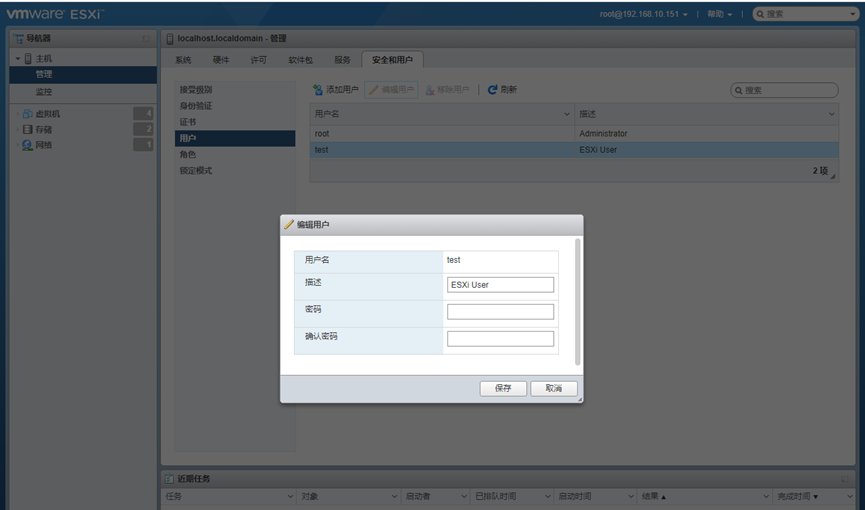Open the Target (对象) column dropdown
The width and height of the screenshot is (865, 510).
(x=394, y=496)
